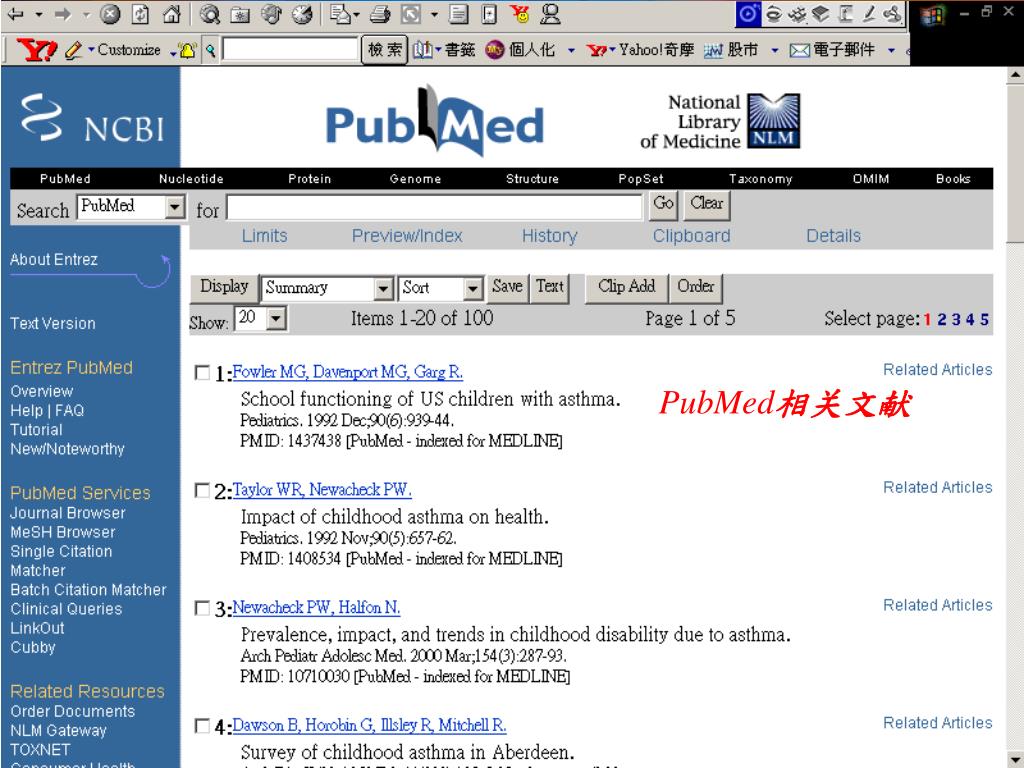The width and height of the screenshot is (1024, 768).
Task: Click the Save button
Action: tap(507, 288)
